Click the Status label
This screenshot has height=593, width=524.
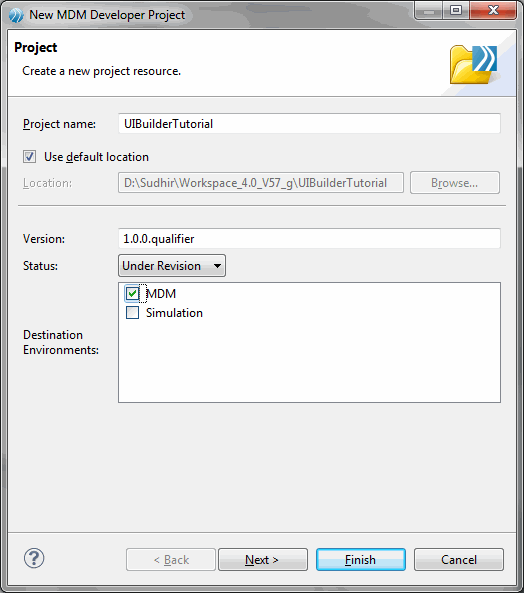point(40,266)
